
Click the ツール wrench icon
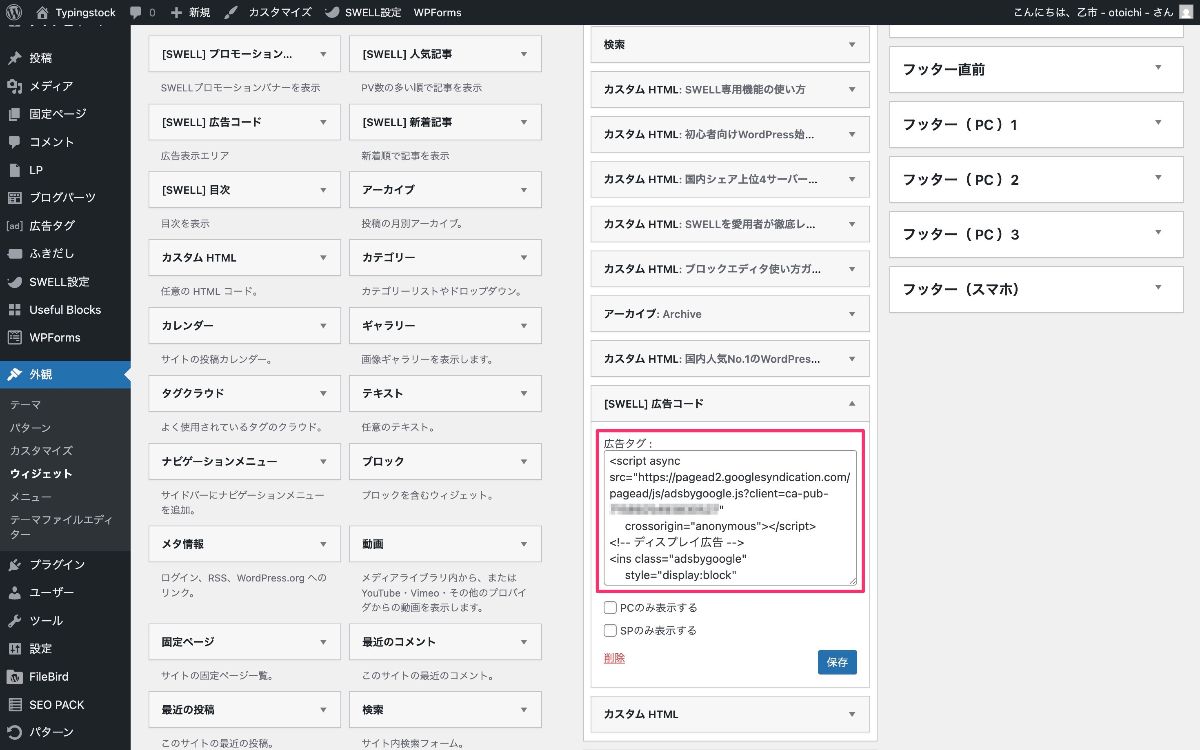[14, 621]
